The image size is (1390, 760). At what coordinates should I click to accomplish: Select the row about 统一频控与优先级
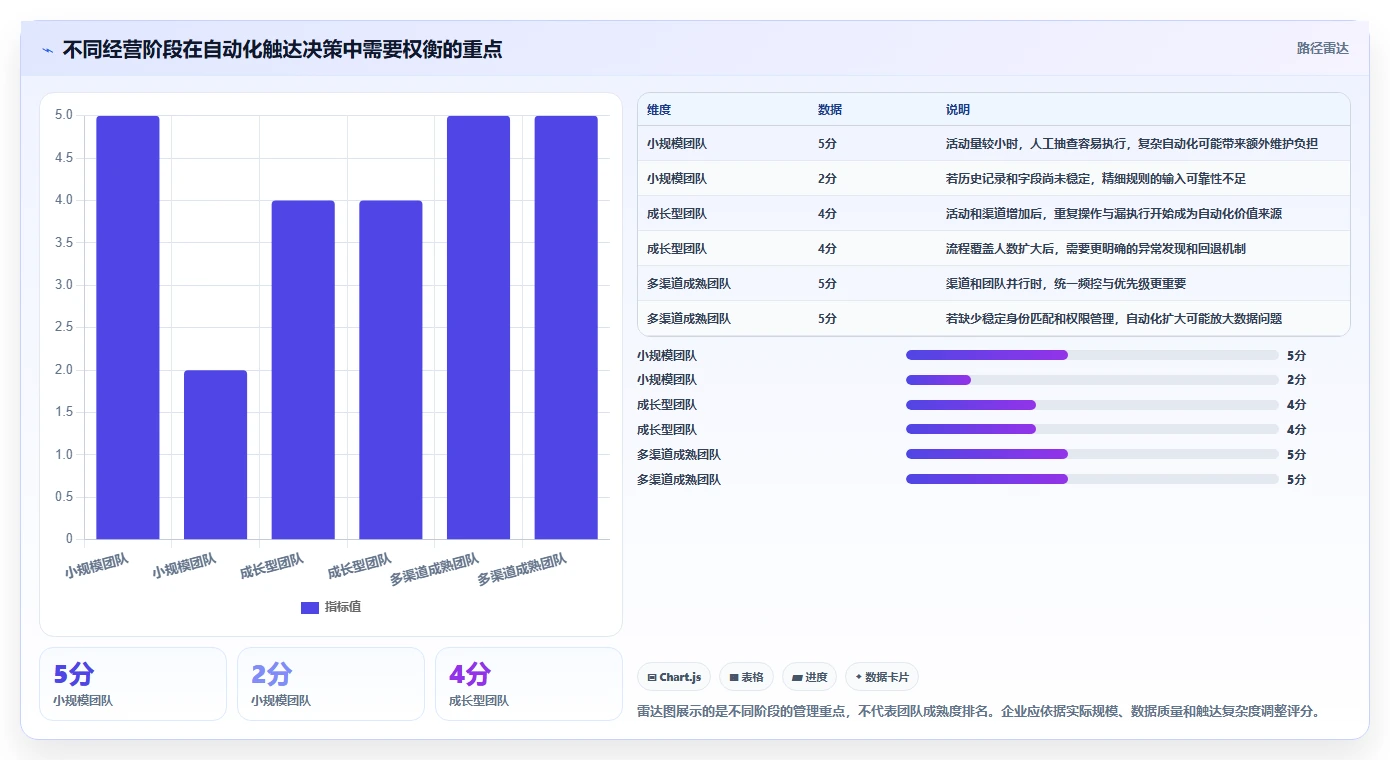[x=993, y=283]
